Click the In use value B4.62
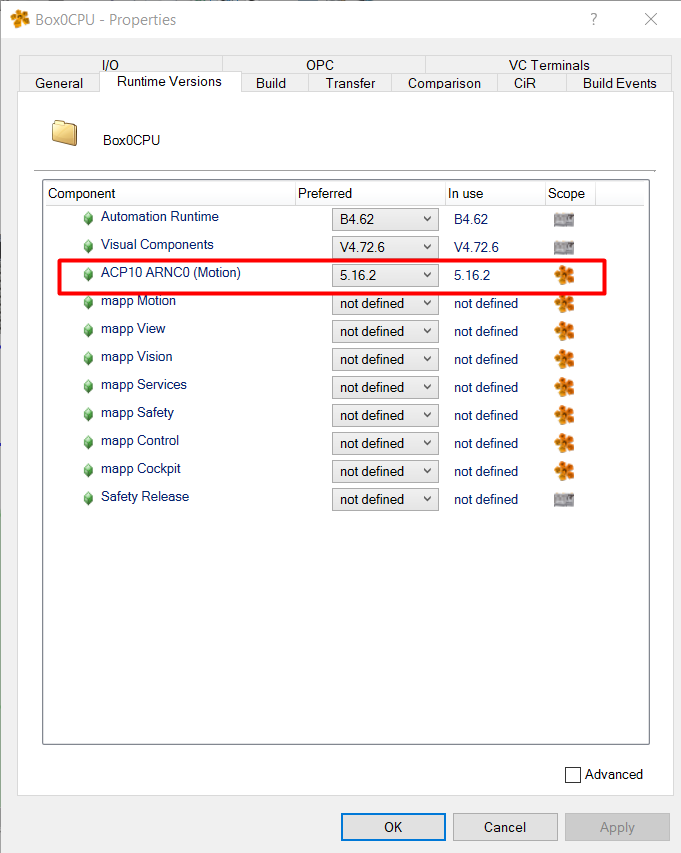 [x=471, y=219]
